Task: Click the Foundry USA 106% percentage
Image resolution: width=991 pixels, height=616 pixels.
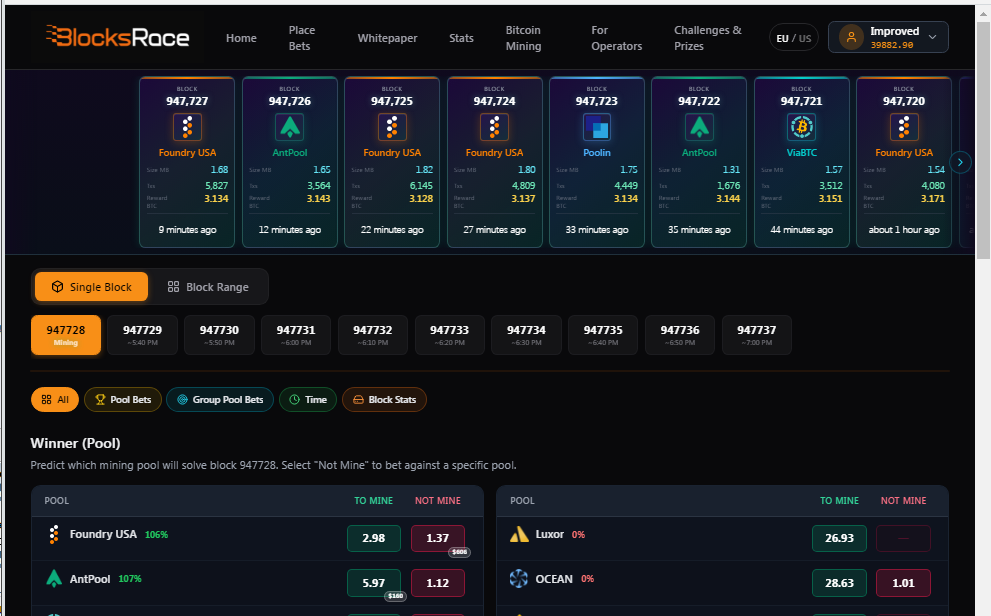Action: click(x=157, y=534)
